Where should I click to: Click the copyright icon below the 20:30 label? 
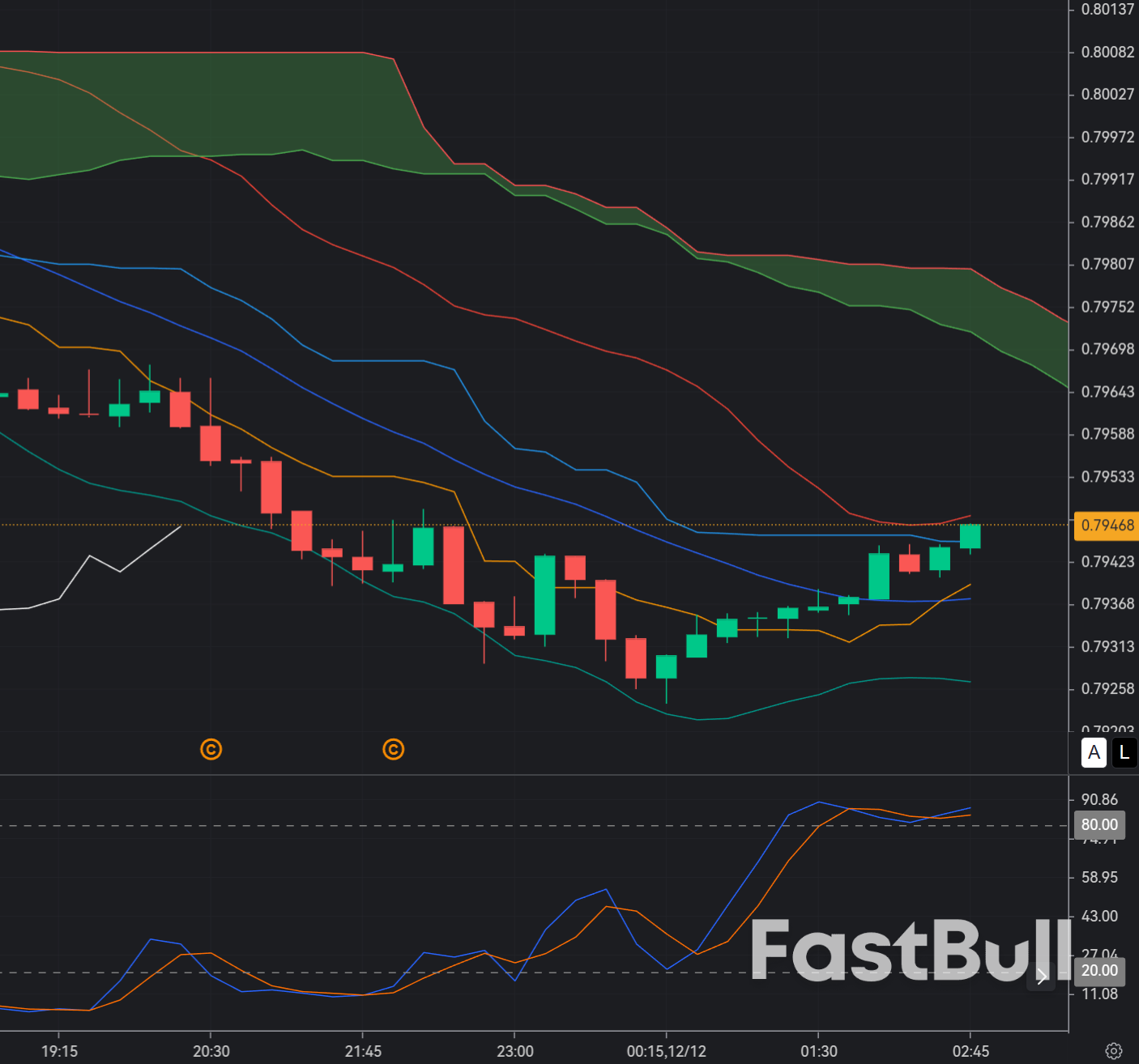point(211,750)
